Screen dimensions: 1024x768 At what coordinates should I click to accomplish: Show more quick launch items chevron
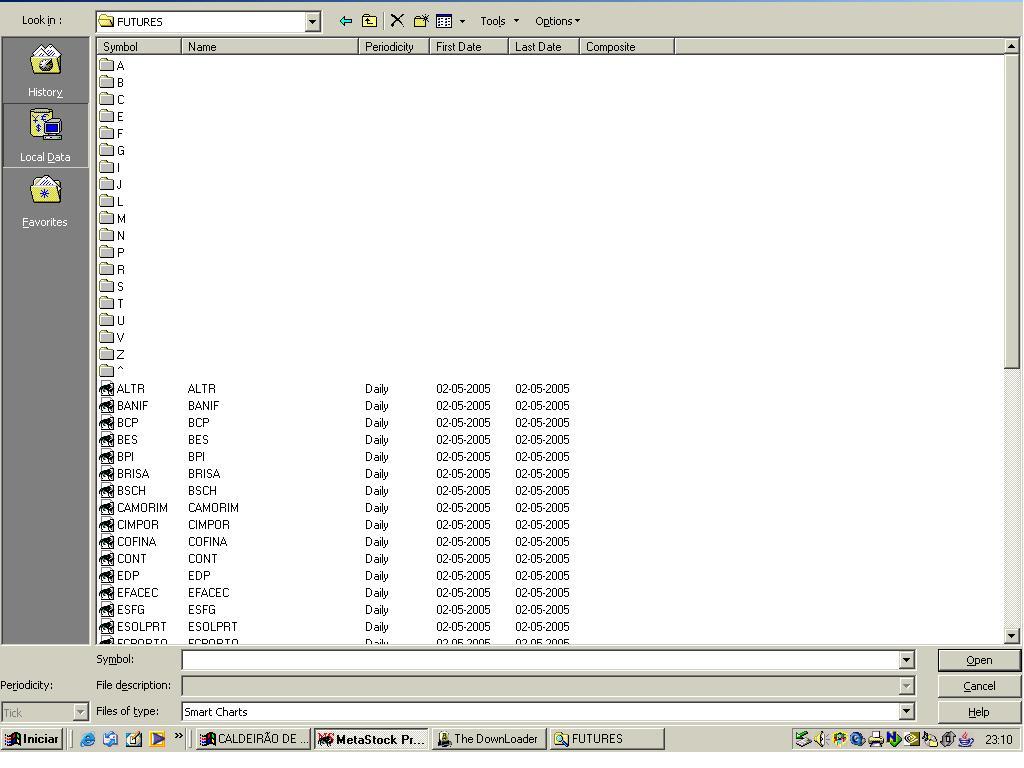(178, 737)
